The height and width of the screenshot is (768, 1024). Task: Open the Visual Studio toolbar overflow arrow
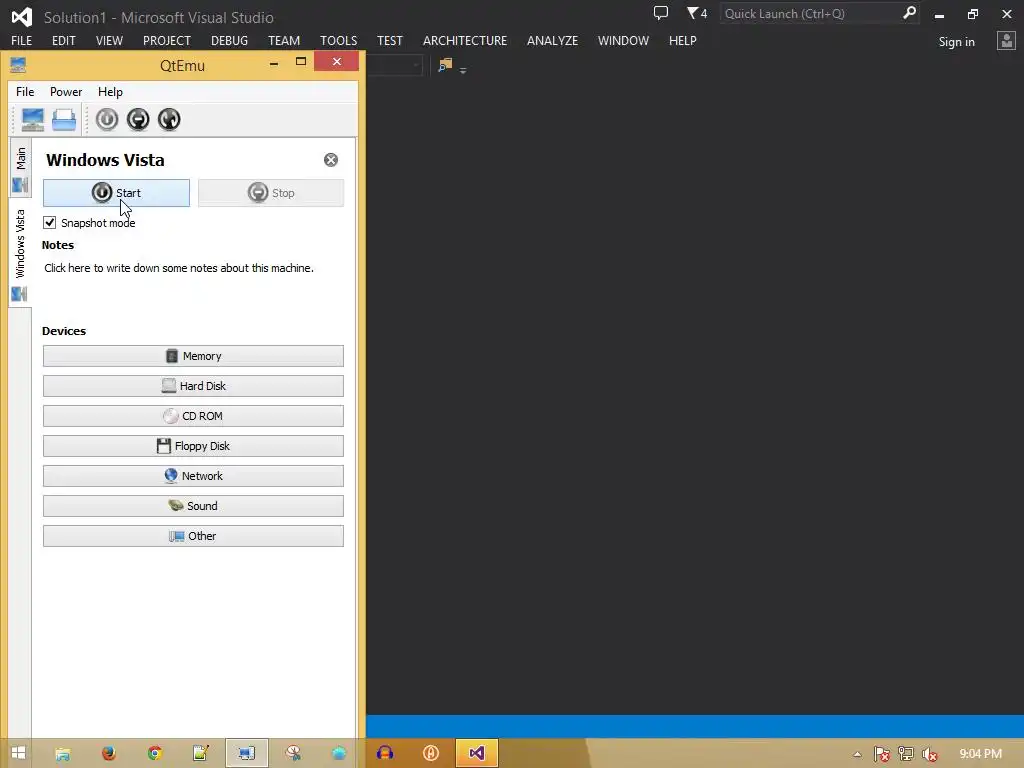pyautogui.click(x=463, y=71)
